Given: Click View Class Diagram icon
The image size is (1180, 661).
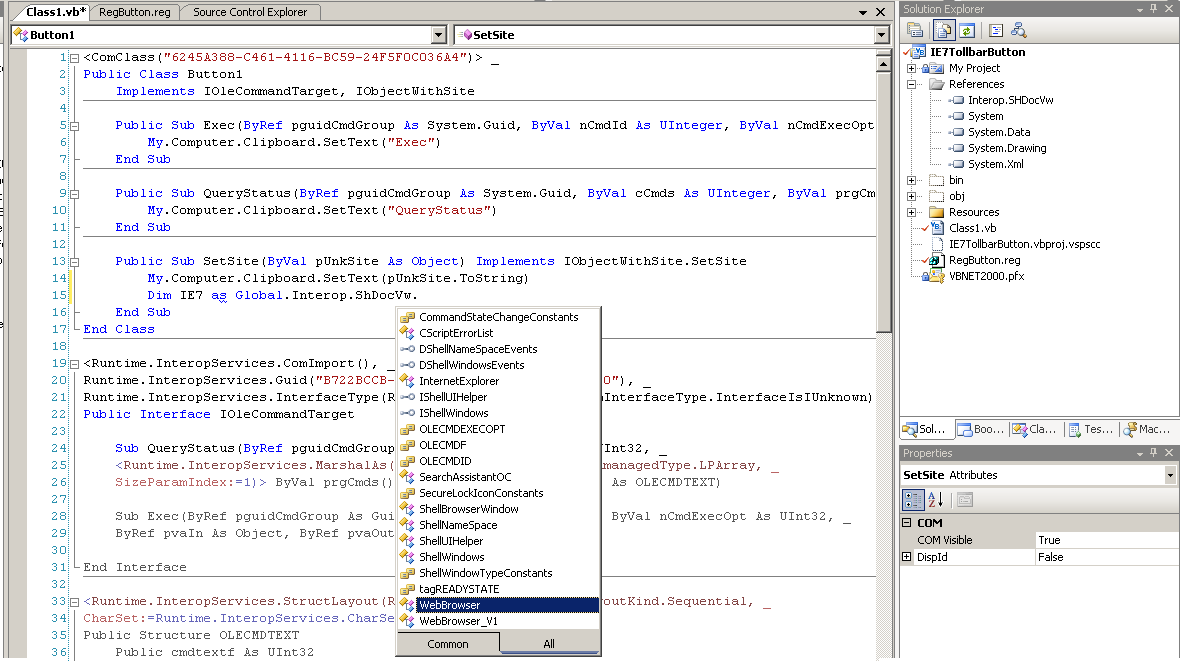Looking at the screenshot, I should (1019, 30).
